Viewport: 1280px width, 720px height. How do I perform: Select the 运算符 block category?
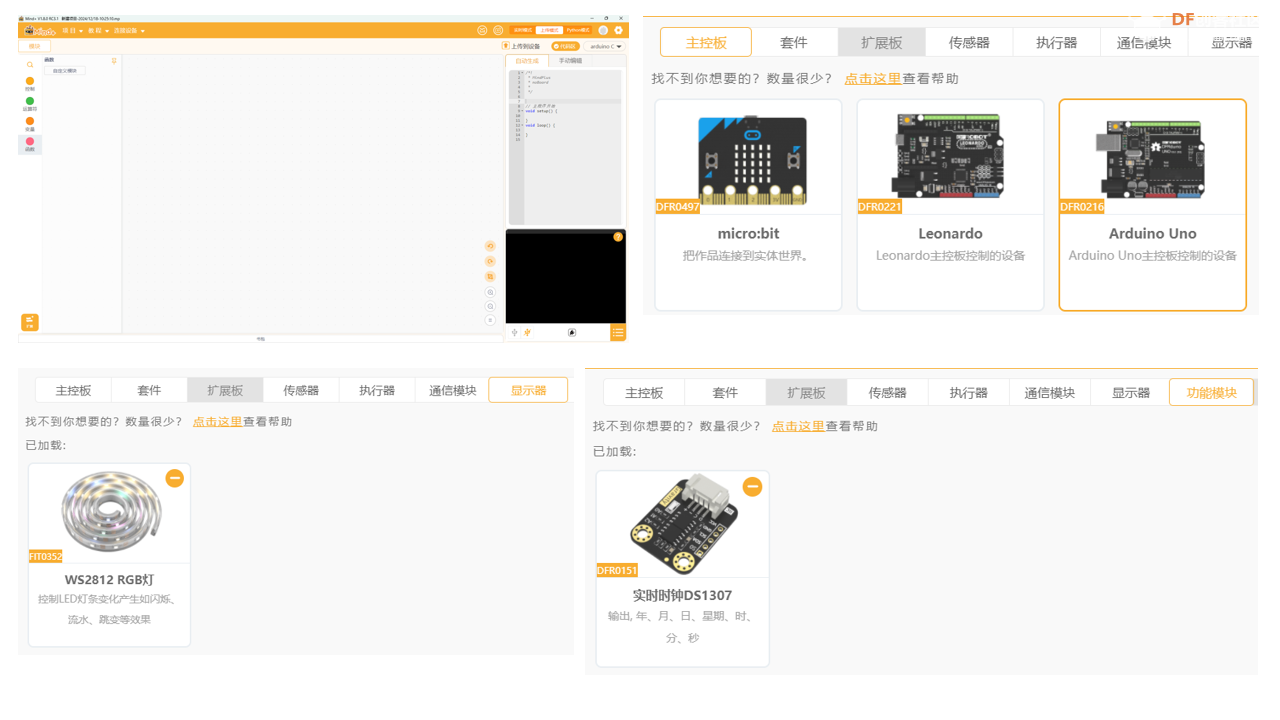pyautogui.click(x=30, y=103)
